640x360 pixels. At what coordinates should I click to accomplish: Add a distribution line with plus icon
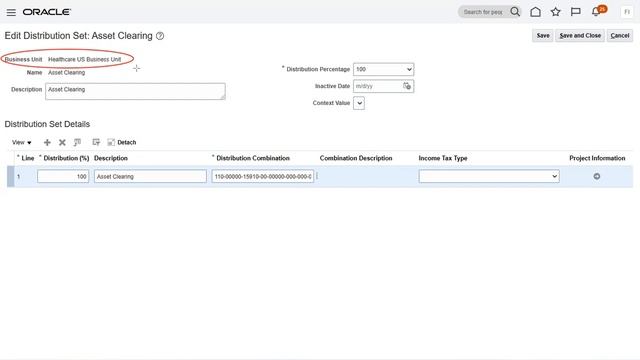click(47, 142)
